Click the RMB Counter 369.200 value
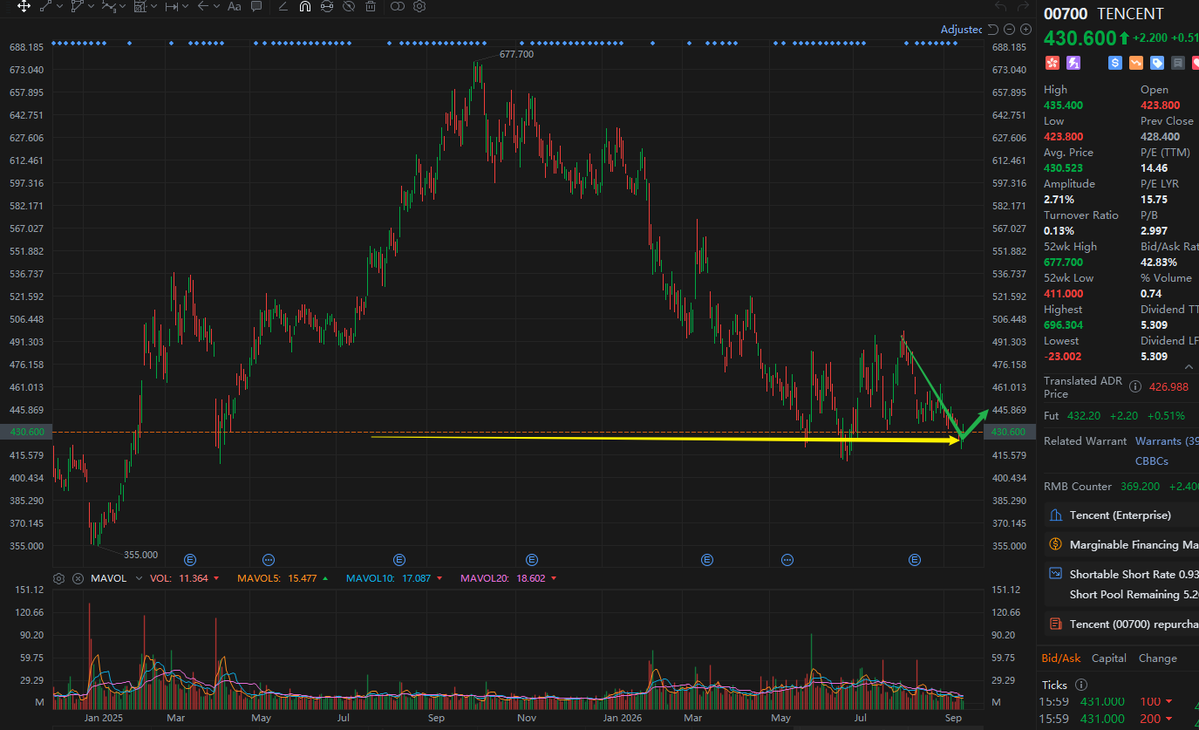Image resolution: width=1199 pixels, height=730 pixels. point(1139,486)
